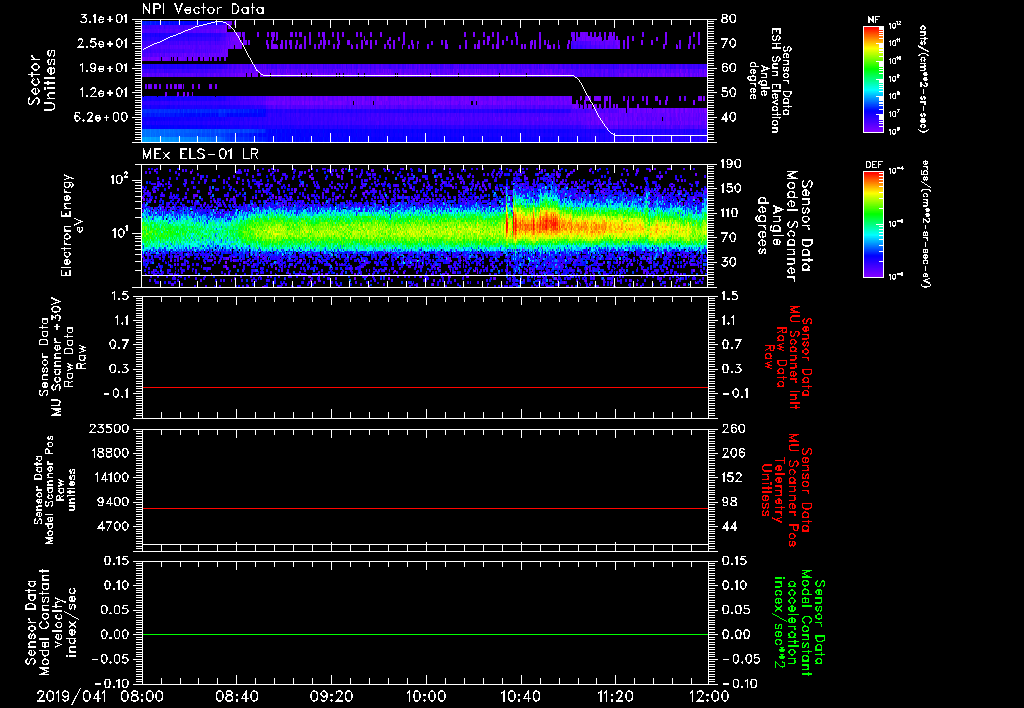Viewport: 1024px width, 708px height.
Task: Click the ESH Sun Elevation Angle axis title
Action: tap(769, 80)
